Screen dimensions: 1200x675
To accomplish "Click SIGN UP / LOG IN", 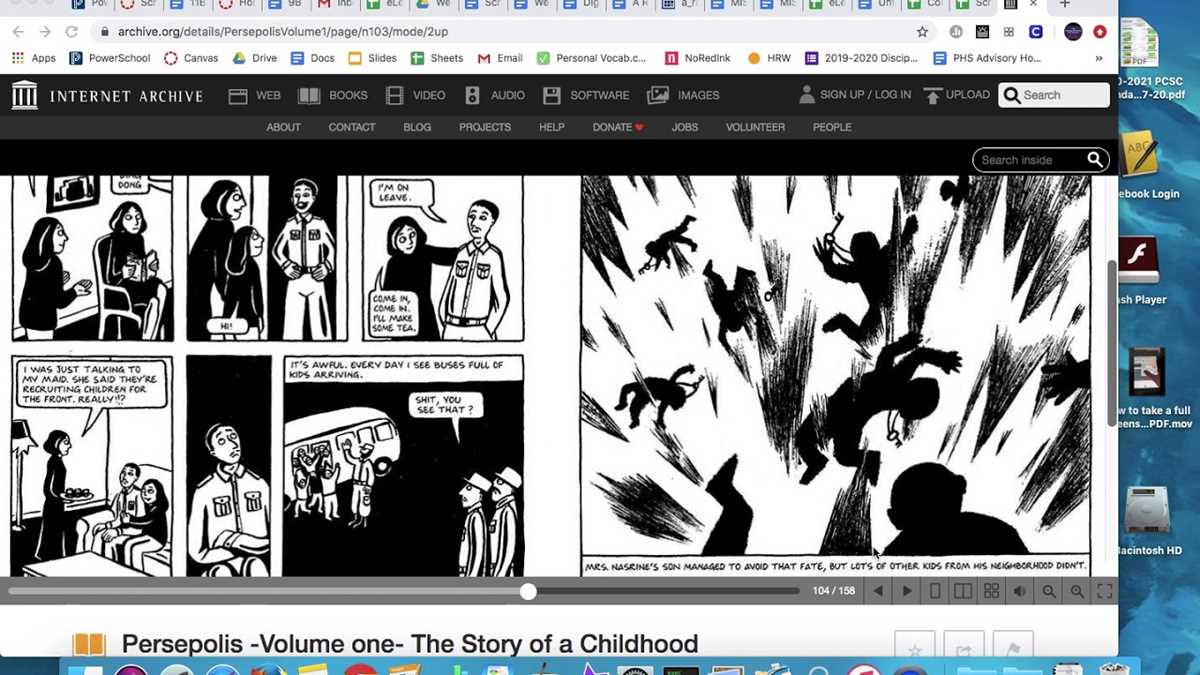I will pyautogui.click(x=855, y=95).
